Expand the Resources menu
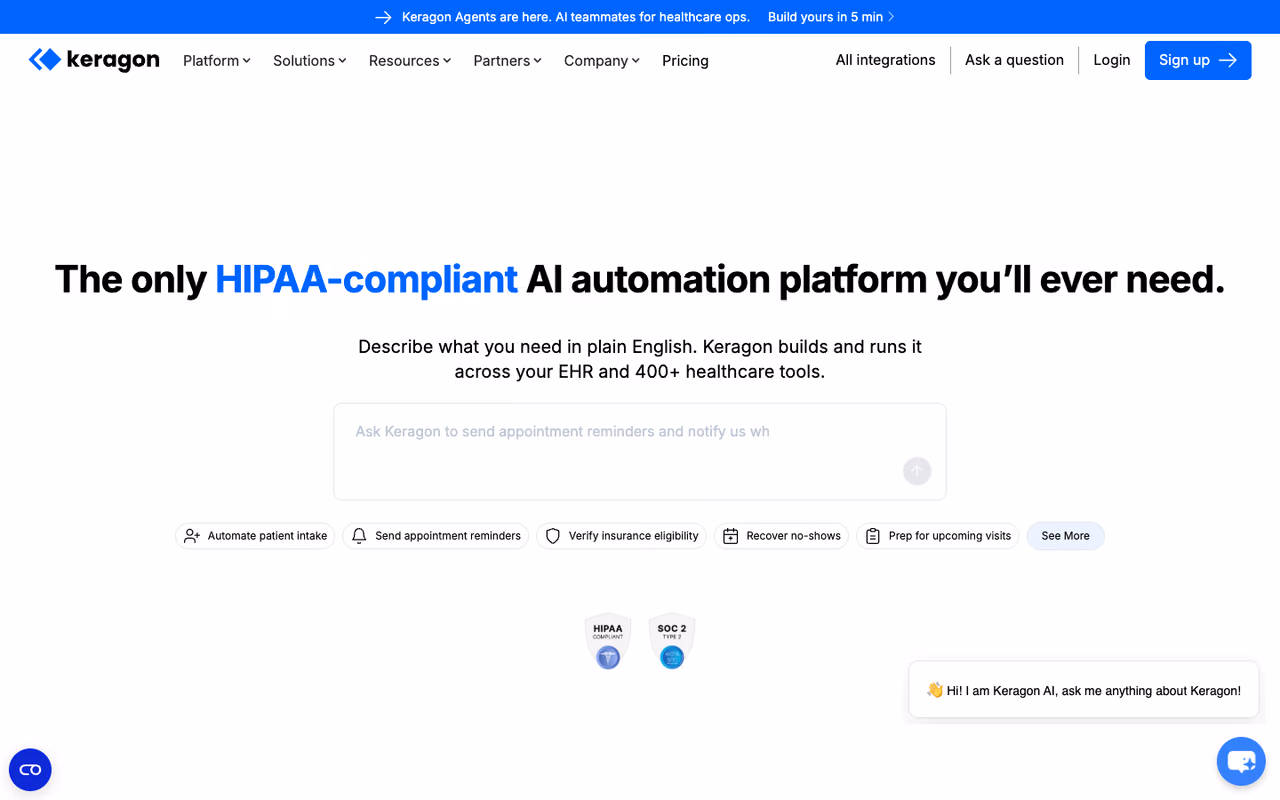The height and width of the screenshot is (800, 1280). 410,61
